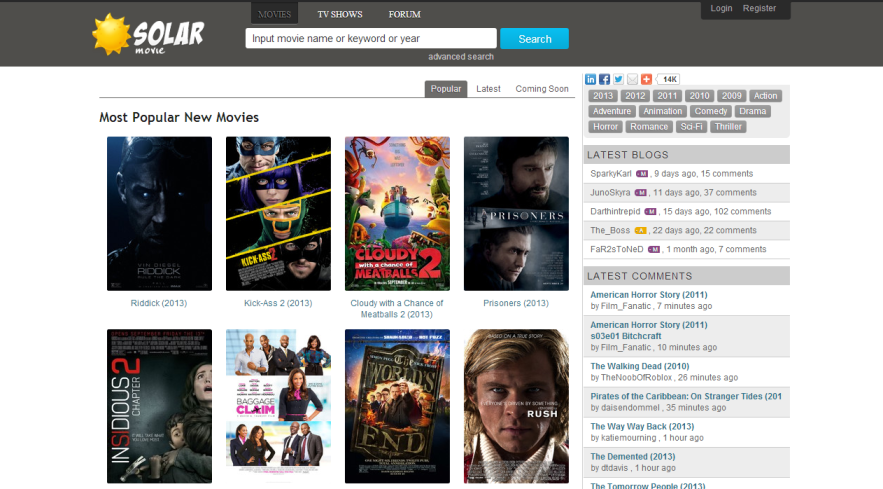Open the Movies navigation tab
Viewport: 883px width, 489px height.
[274, 14]
